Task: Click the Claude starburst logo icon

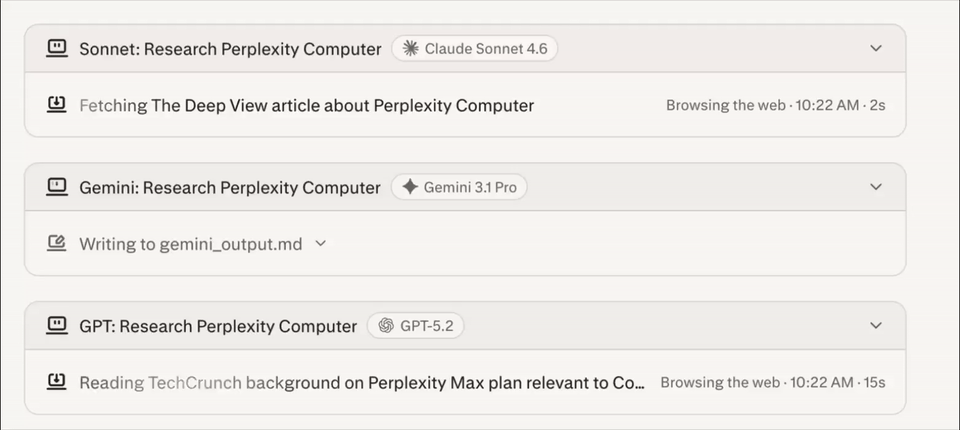Action: point(410,48)
